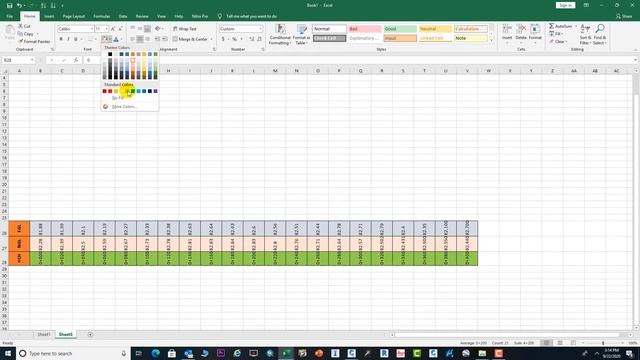Toggle Underline formatting
The width and height of the screenshot is (640, 360).
point(76,39)
